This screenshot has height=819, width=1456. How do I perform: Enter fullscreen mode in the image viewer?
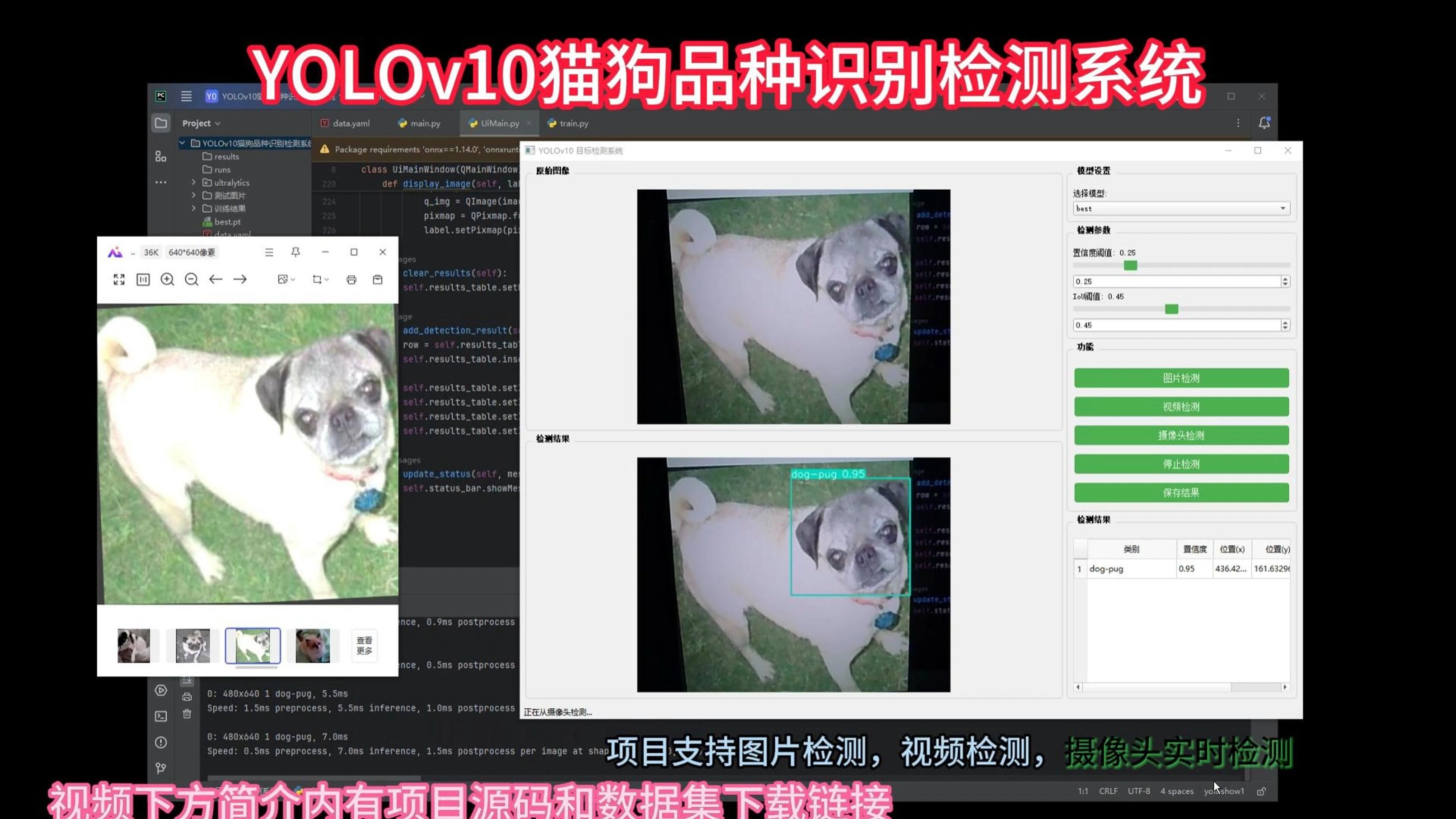119,279
